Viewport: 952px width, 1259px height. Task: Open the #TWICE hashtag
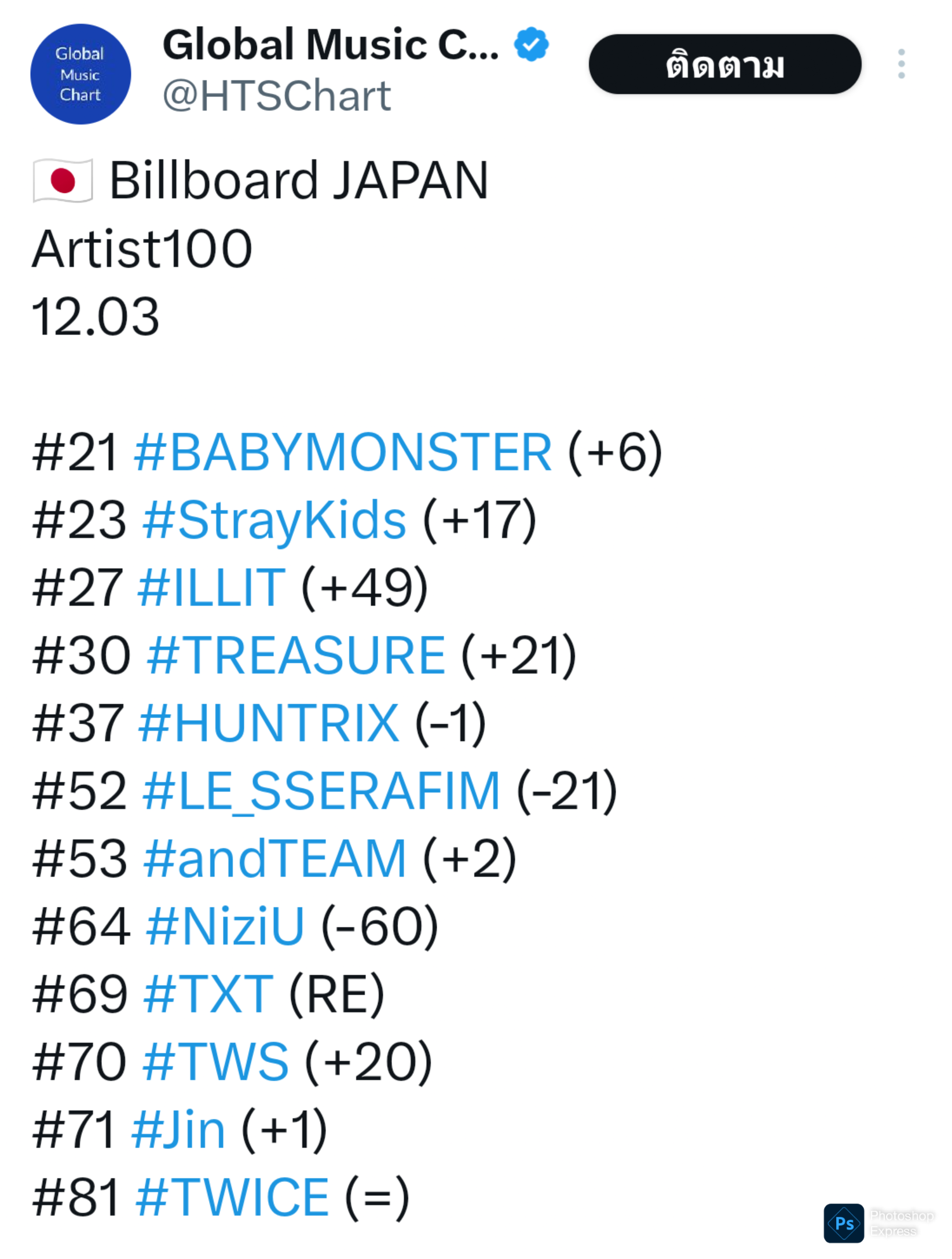233,1198
